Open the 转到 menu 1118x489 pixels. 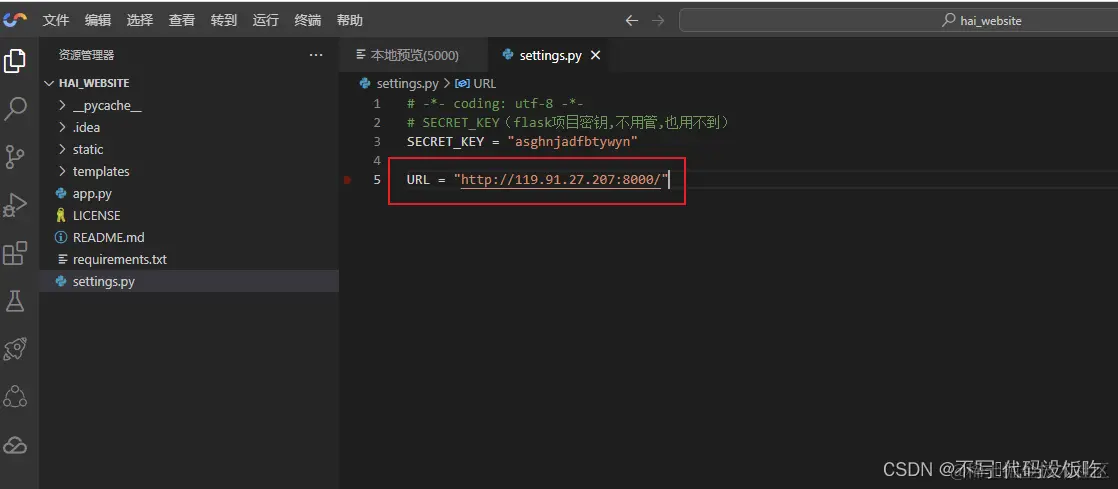pyautogui.click(x=224, y=20)
